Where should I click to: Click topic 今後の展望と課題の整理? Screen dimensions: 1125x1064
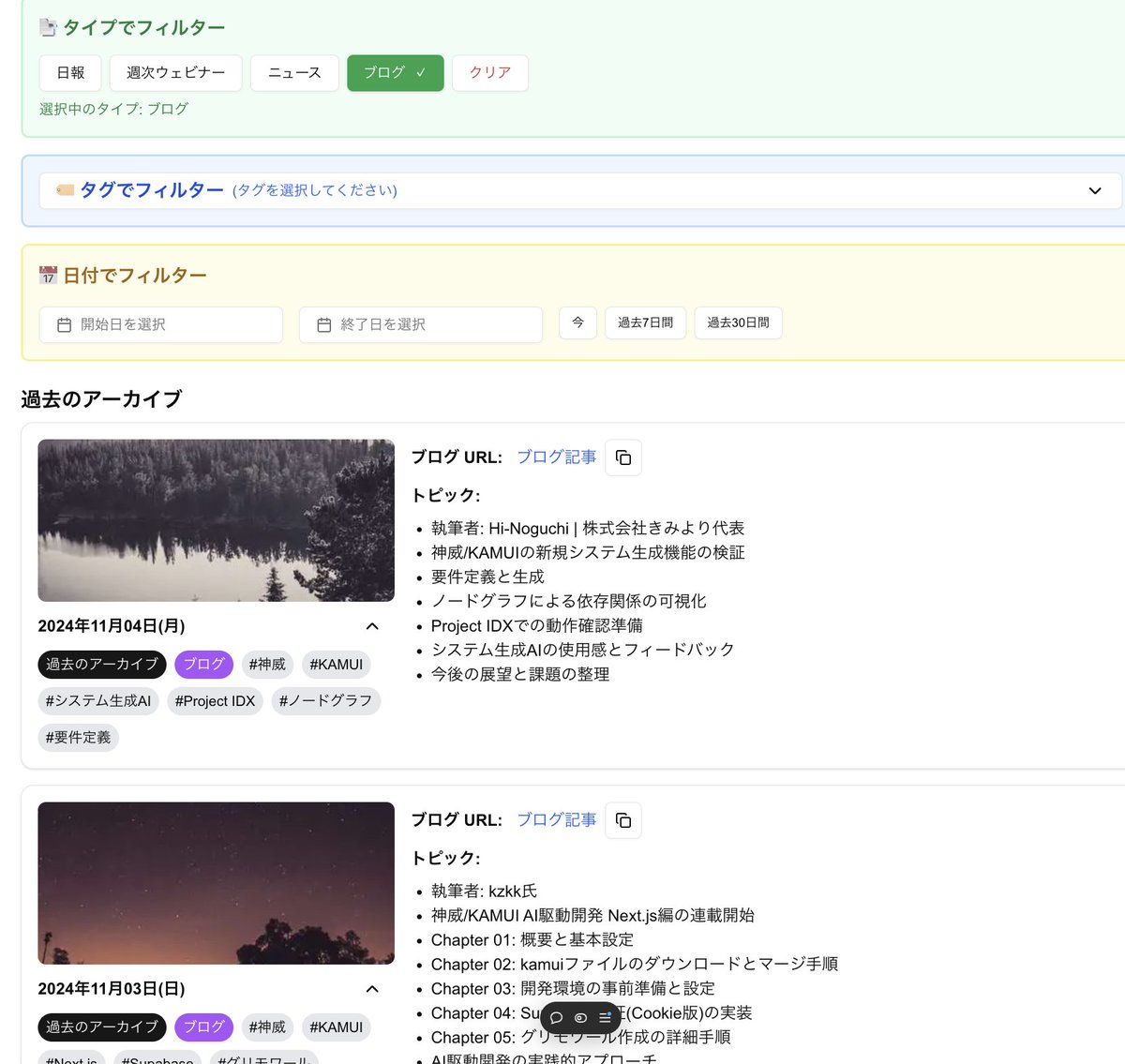pos(520,675)
